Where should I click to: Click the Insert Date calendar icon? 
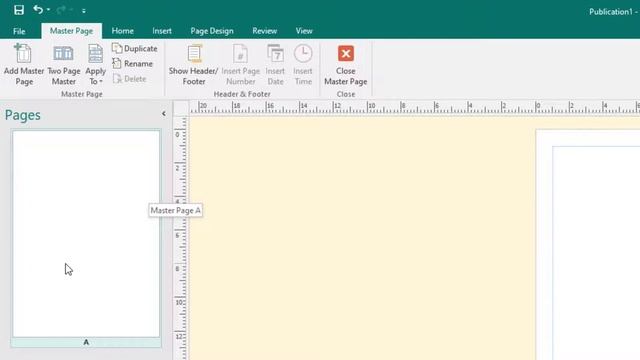coord(276,54)
